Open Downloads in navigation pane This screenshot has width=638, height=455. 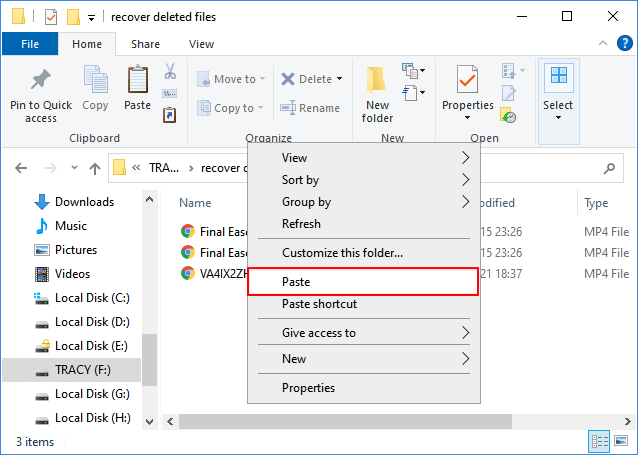pyautogui.click(x=84, y=202)
